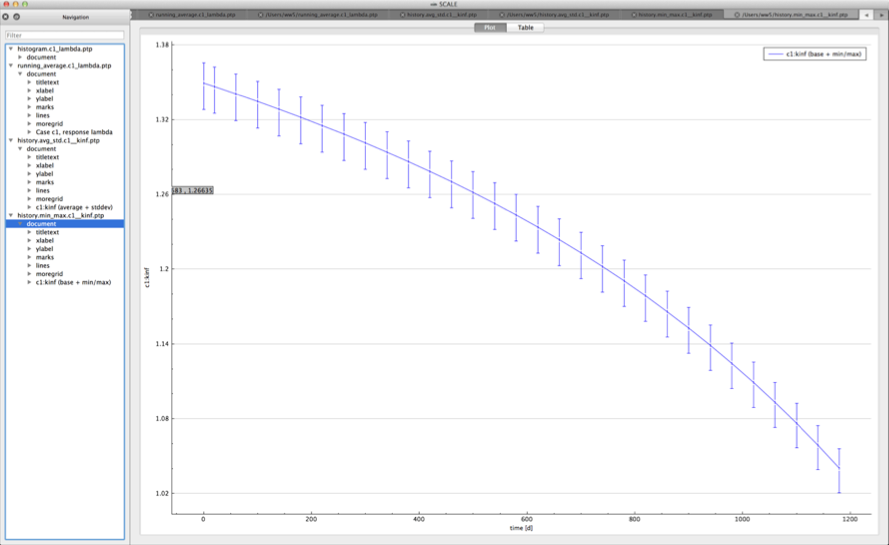Switch to the Table view
The width and height of the screenshot is (889, 545).
click(525, 27)
